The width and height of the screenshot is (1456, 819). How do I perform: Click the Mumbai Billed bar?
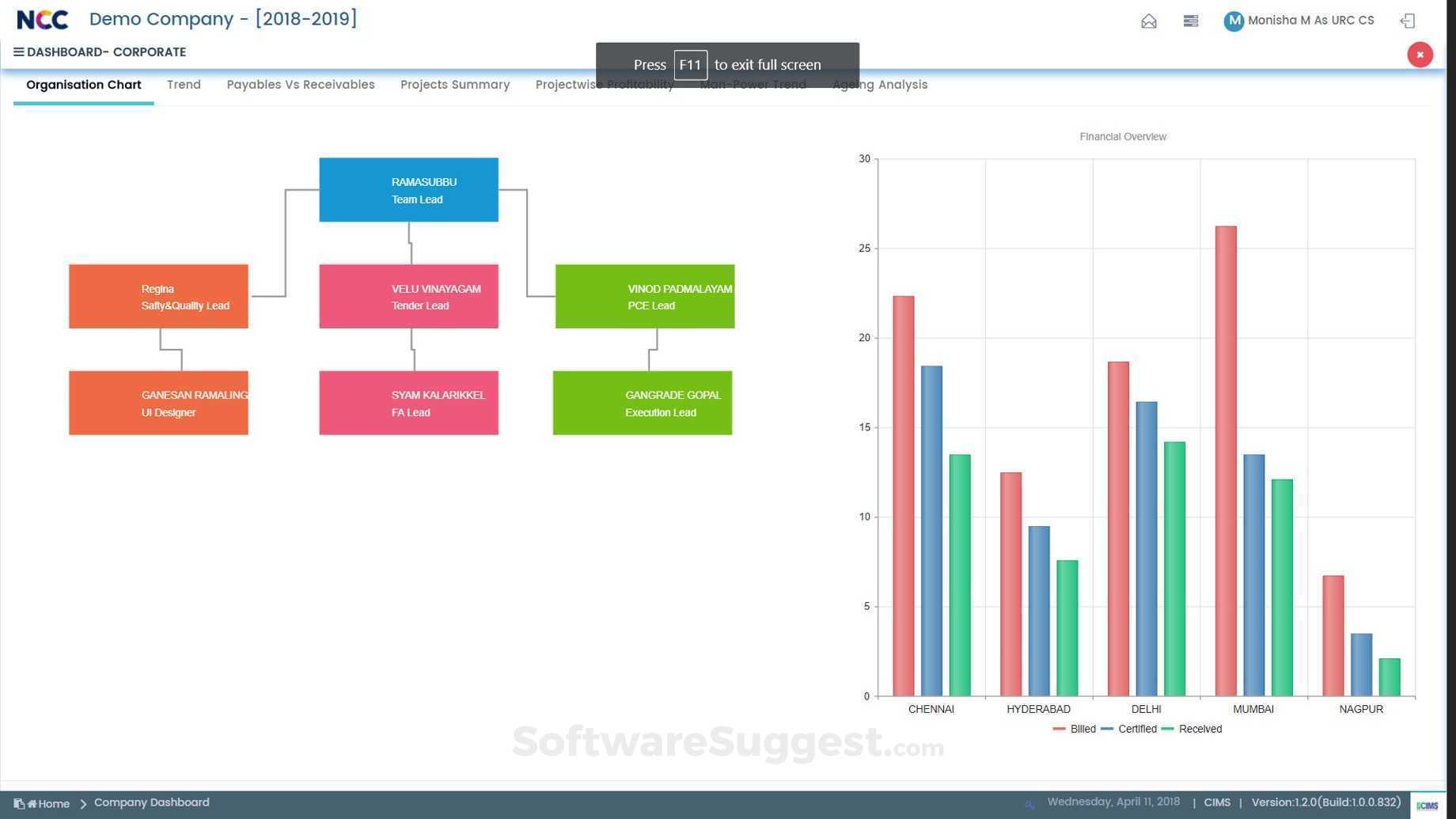coord(1226,461)
